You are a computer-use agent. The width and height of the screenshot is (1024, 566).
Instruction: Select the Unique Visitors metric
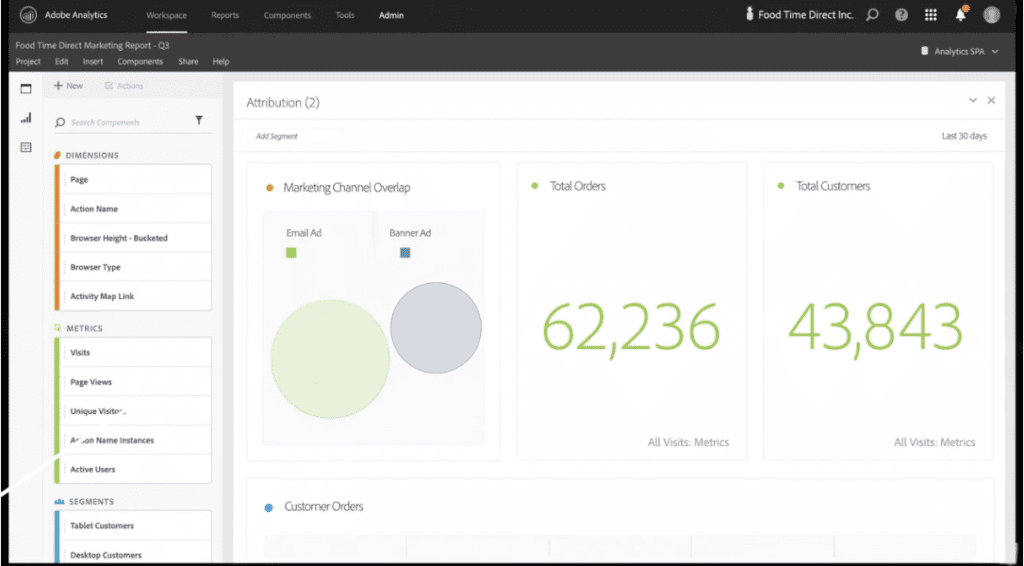136,411
